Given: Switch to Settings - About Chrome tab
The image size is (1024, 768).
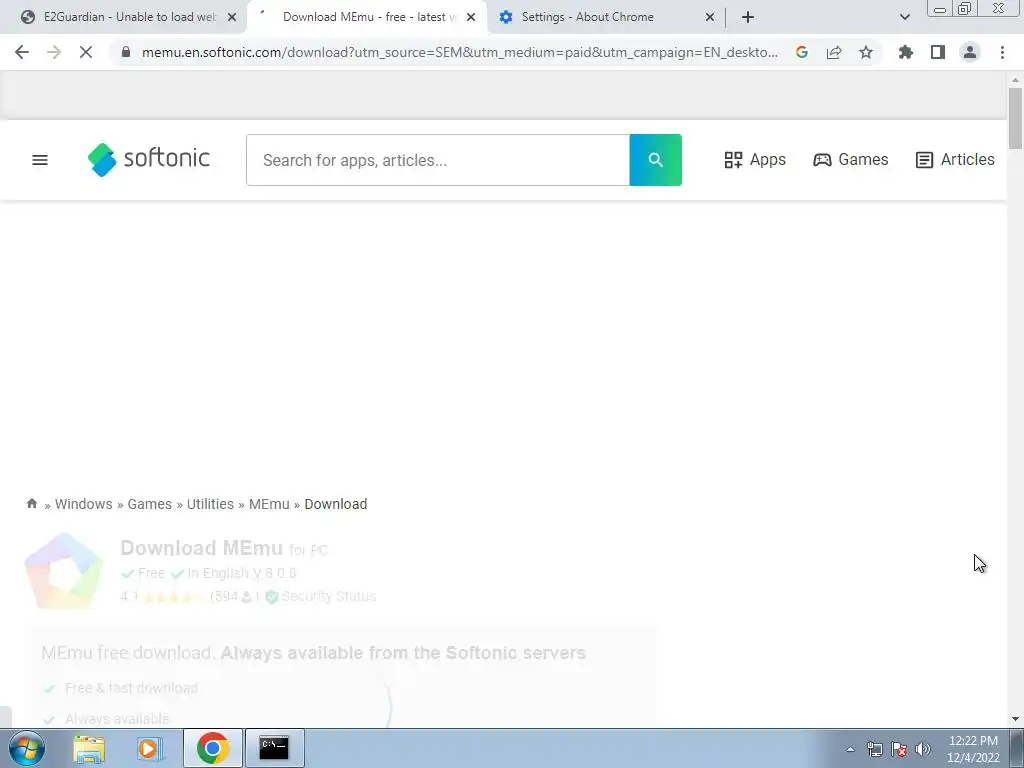Looking at the screenshot, I should (587, 17).
